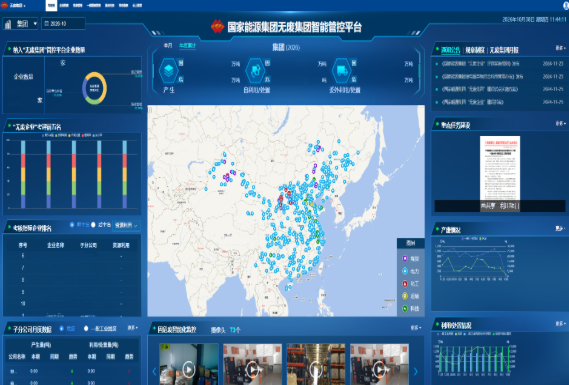Click the platform logo beside 国家能源集团 title

(217, 26)
